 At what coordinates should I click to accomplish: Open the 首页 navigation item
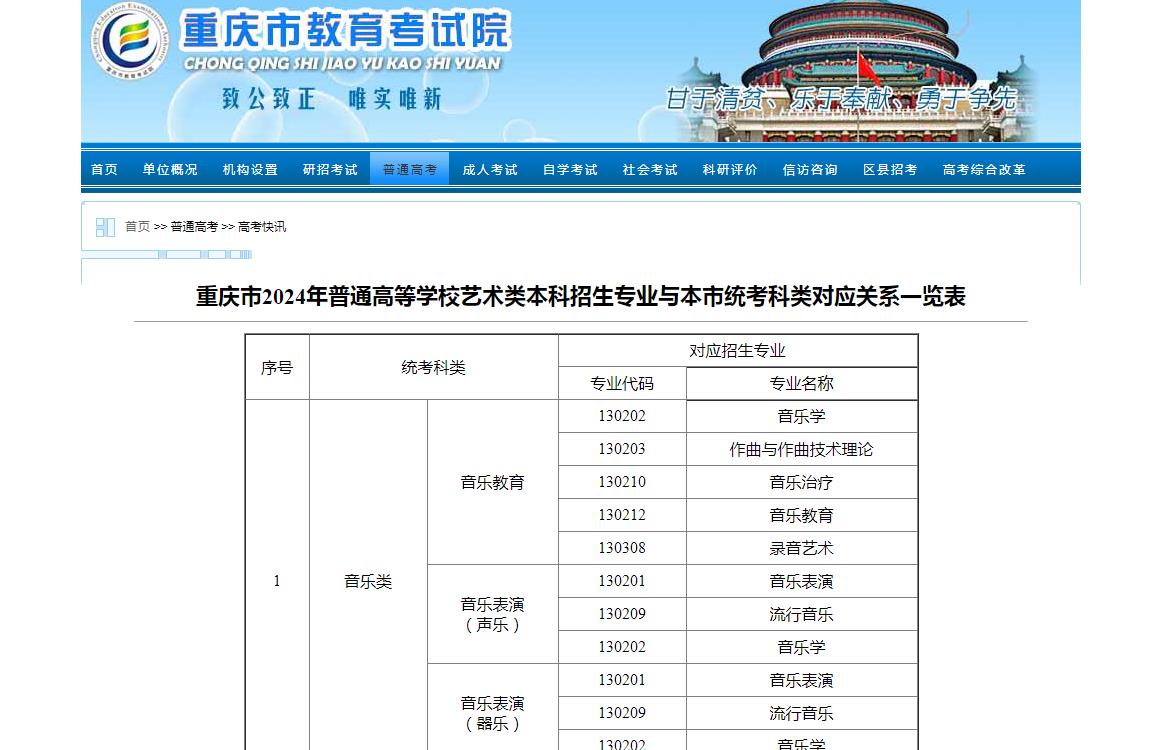click(x=104, y=169)
